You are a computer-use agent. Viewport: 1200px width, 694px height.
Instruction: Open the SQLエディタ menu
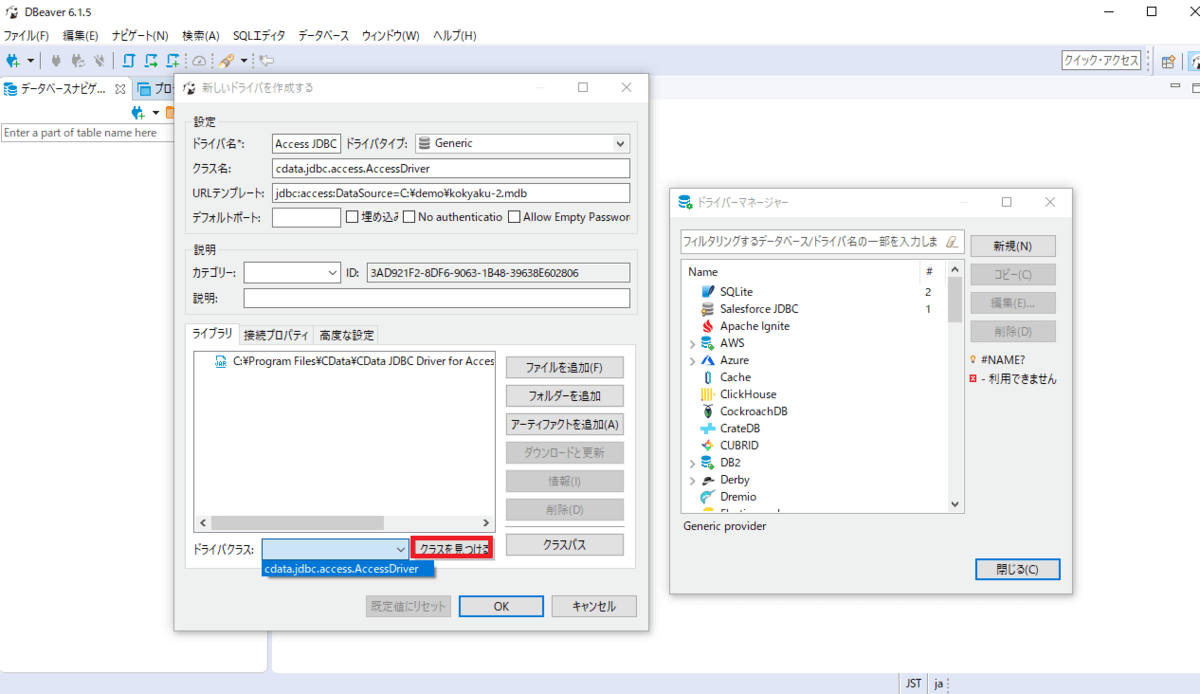coord(258,35)
